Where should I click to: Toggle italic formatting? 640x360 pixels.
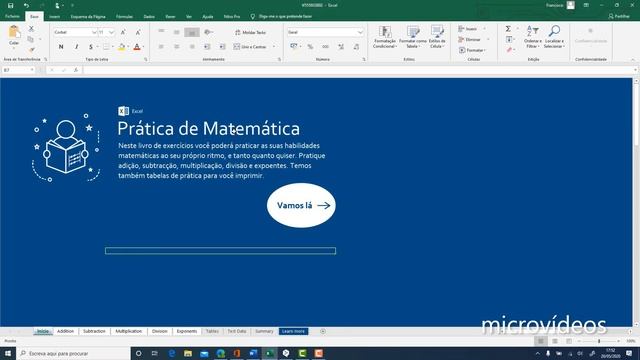click(76, 47)
